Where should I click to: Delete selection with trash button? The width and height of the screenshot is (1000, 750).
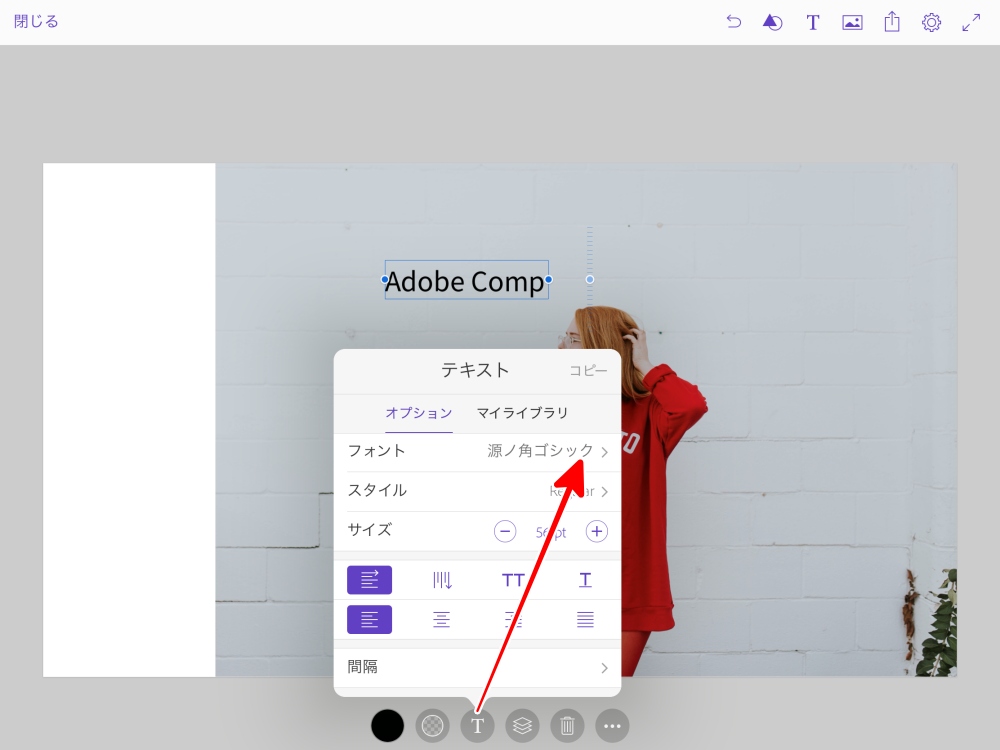point(567,726)
